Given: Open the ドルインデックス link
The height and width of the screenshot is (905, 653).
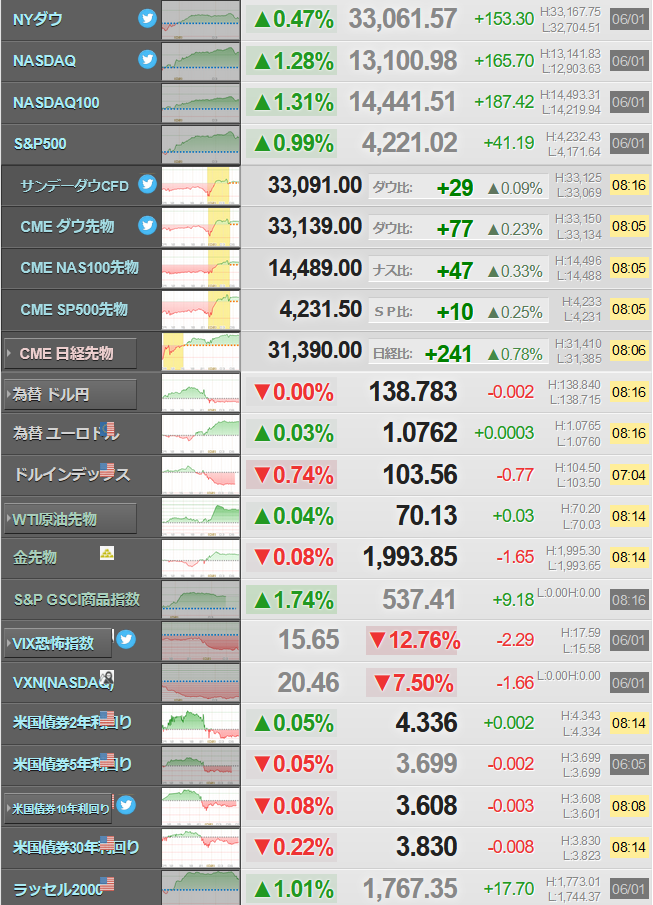Looking at the screenshot, I should click(x=72, y=474).
